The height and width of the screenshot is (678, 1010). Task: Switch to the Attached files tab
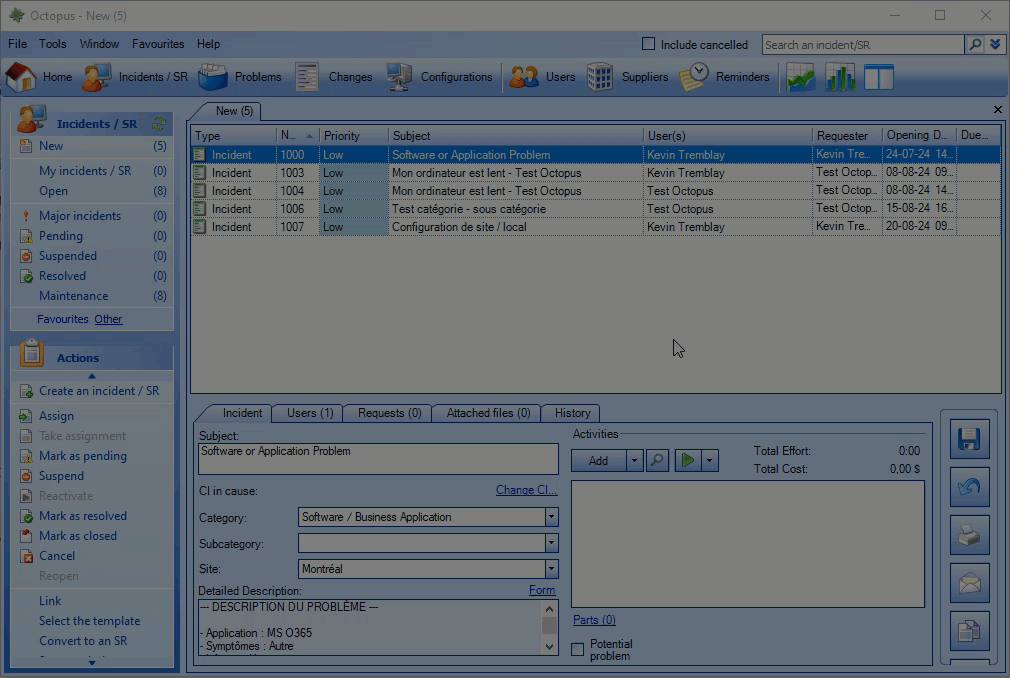coord(488,413)
